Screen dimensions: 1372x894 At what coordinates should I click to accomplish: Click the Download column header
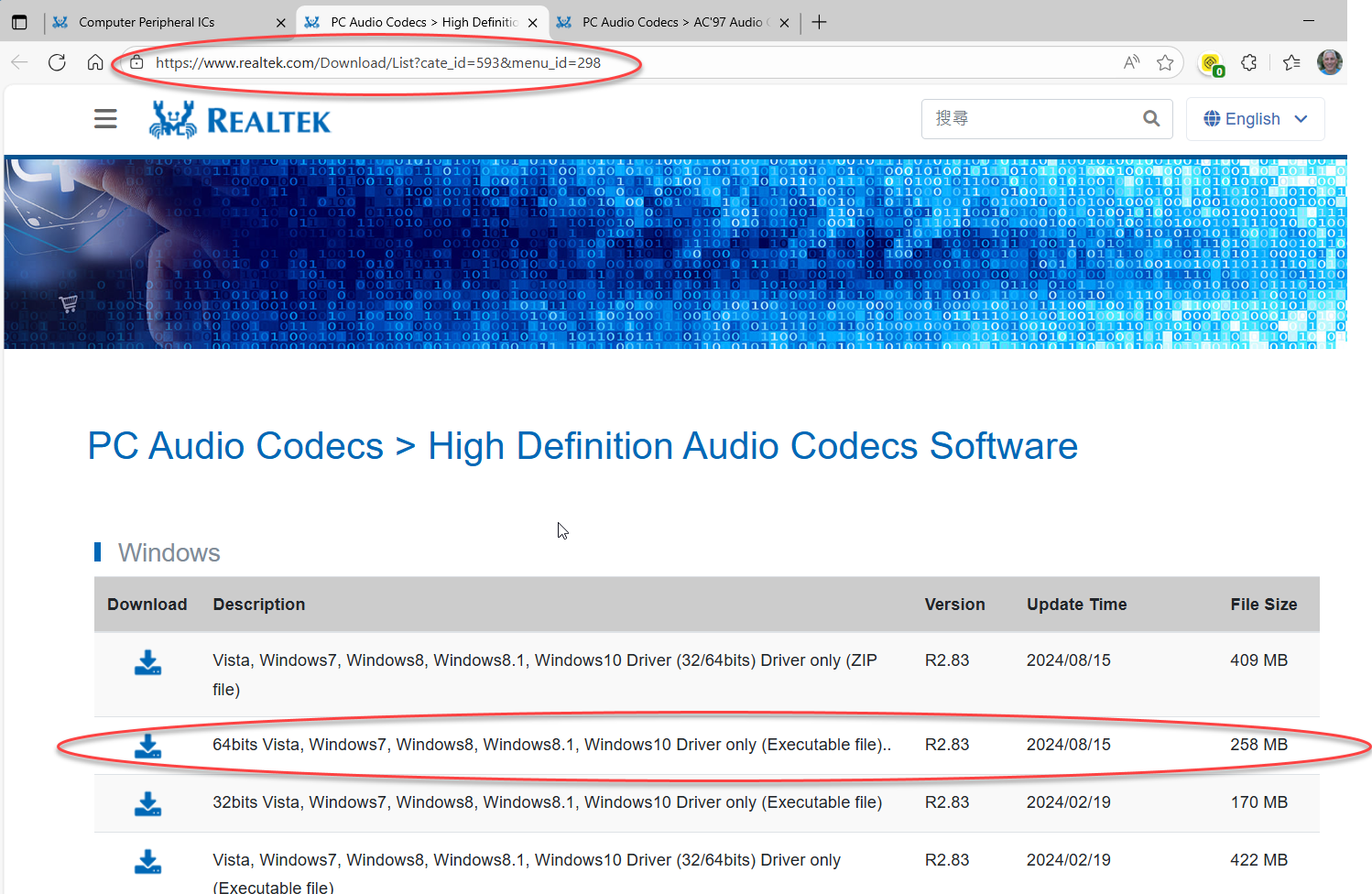click(x=147, y=605)
